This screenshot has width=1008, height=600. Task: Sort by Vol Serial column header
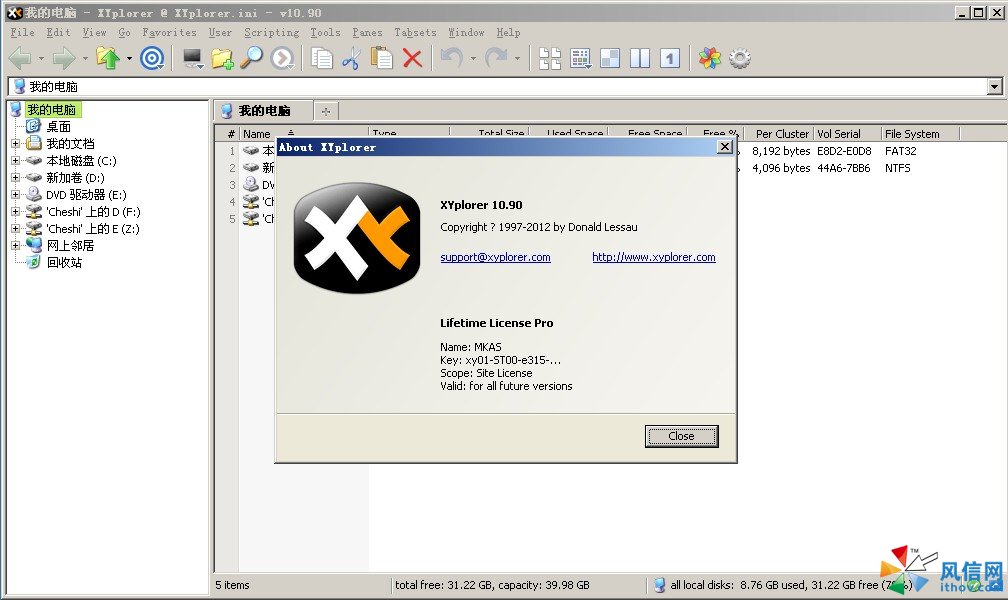(x=846, y=134)
